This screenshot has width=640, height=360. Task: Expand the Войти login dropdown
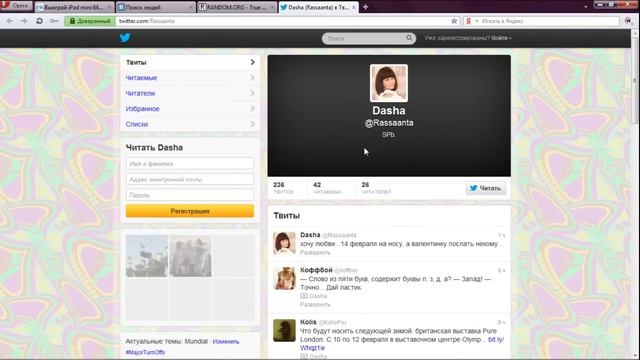[x=501, y=38]
